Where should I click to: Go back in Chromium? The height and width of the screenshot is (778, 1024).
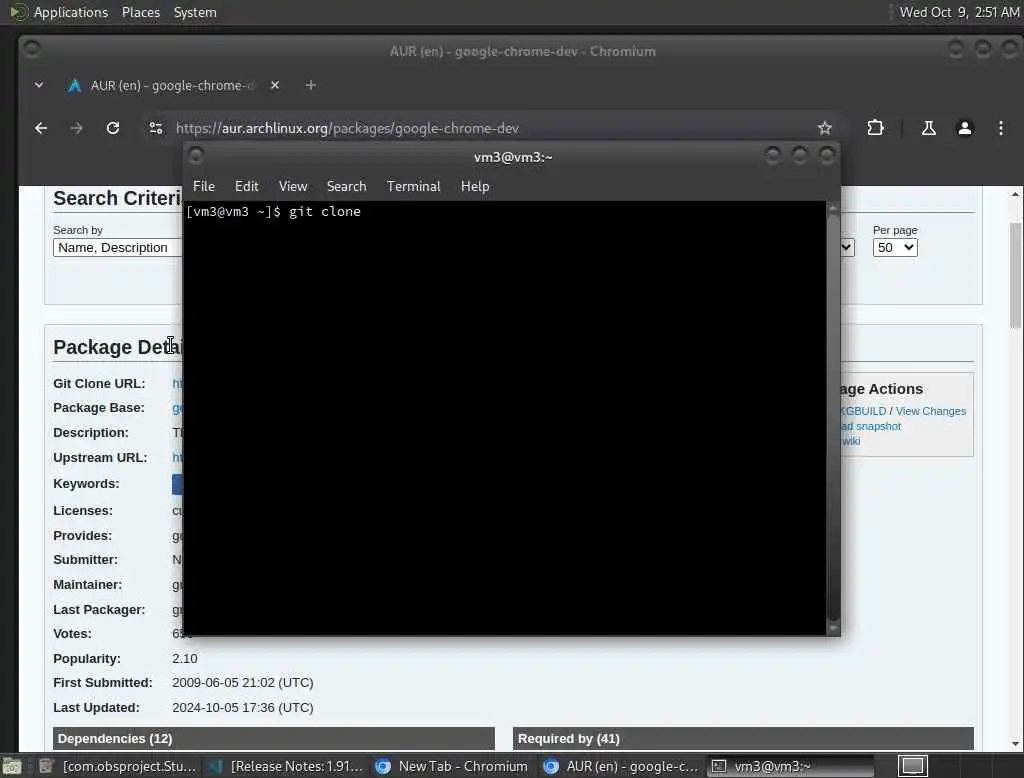tap(40, 128)
